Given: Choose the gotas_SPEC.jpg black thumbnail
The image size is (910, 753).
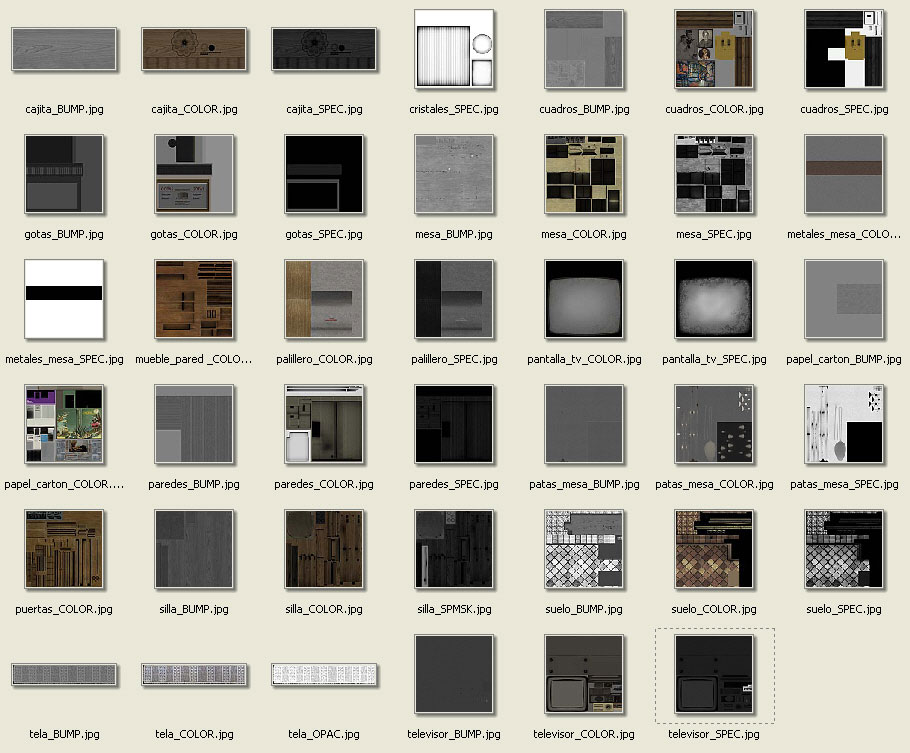Looking at the screenshot, I should tap(324, 174).
